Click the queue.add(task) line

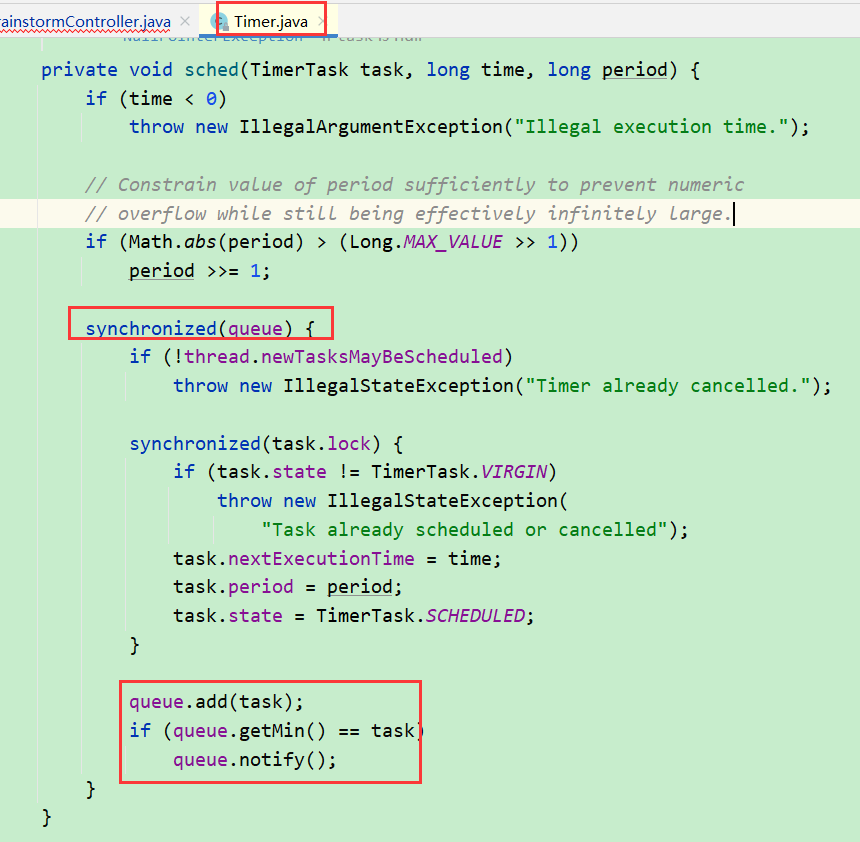216,702
